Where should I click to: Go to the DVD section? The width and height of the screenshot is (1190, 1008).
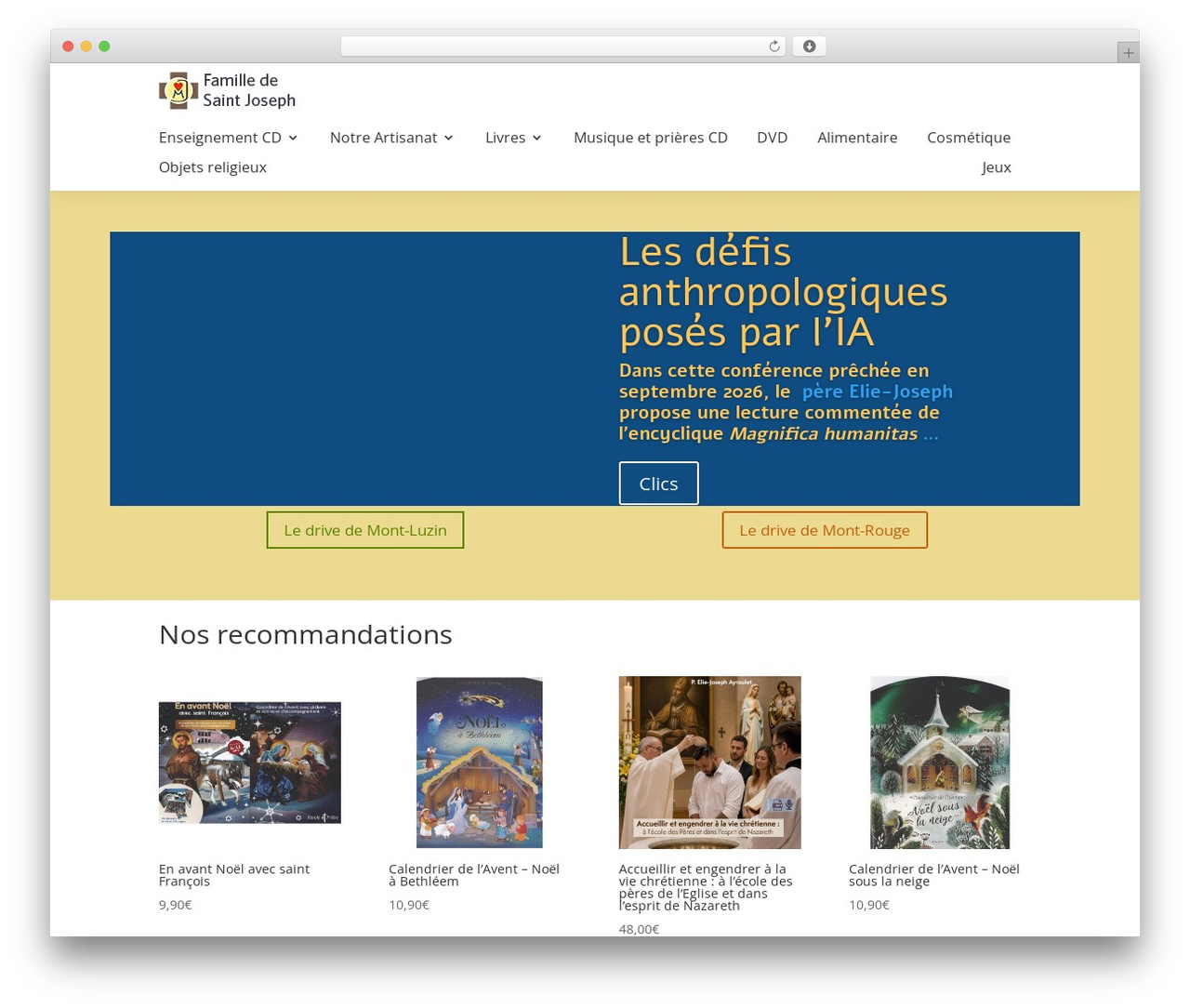coord(773,138)
